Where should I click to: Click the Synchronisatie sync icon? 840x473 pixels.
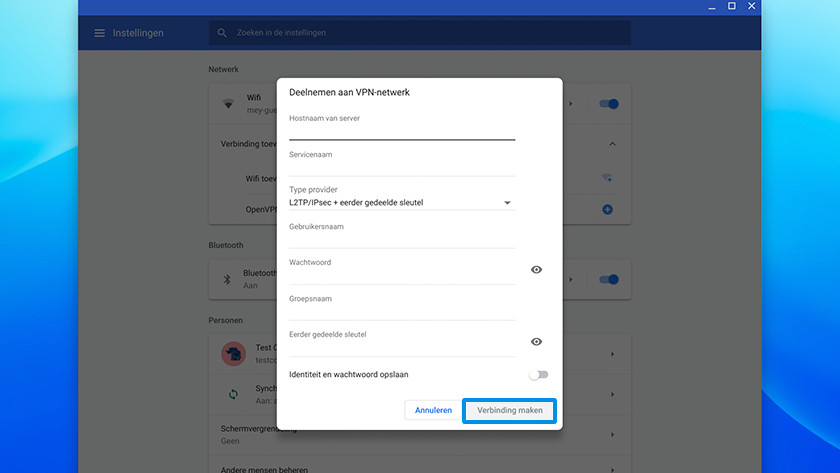(233, 394)
